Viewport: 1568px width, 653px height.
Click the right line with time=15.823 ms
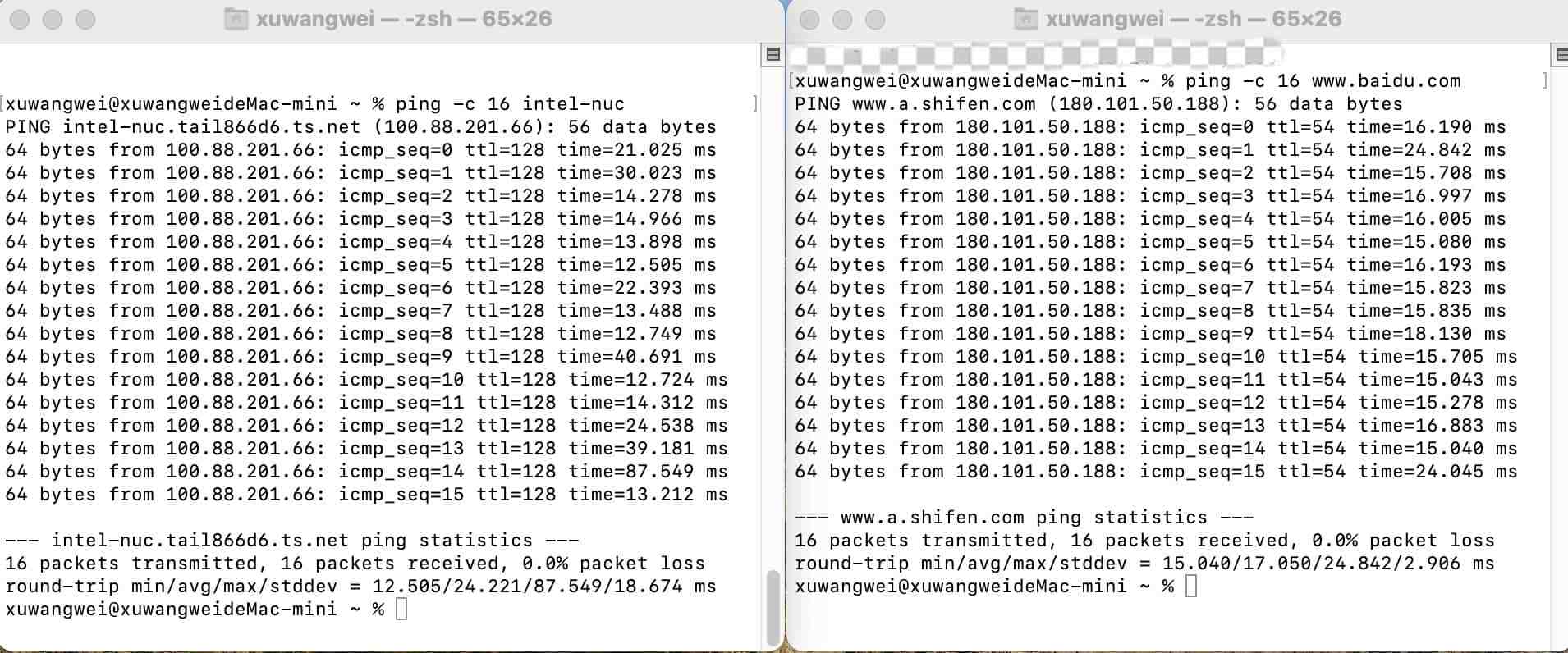pos(1151,288)
